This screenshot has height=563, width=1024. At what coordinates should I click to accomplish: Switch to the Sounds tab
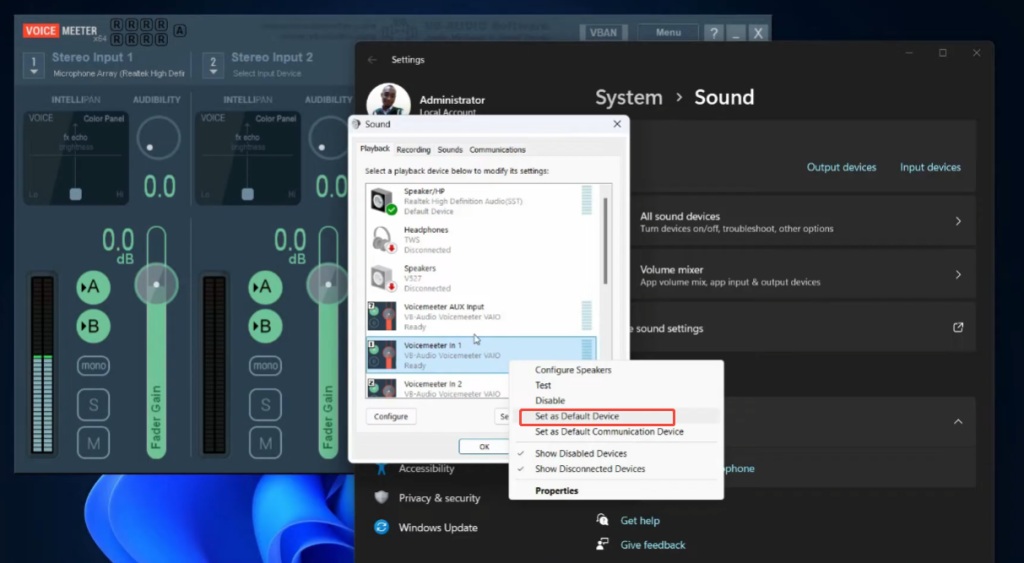450,150
